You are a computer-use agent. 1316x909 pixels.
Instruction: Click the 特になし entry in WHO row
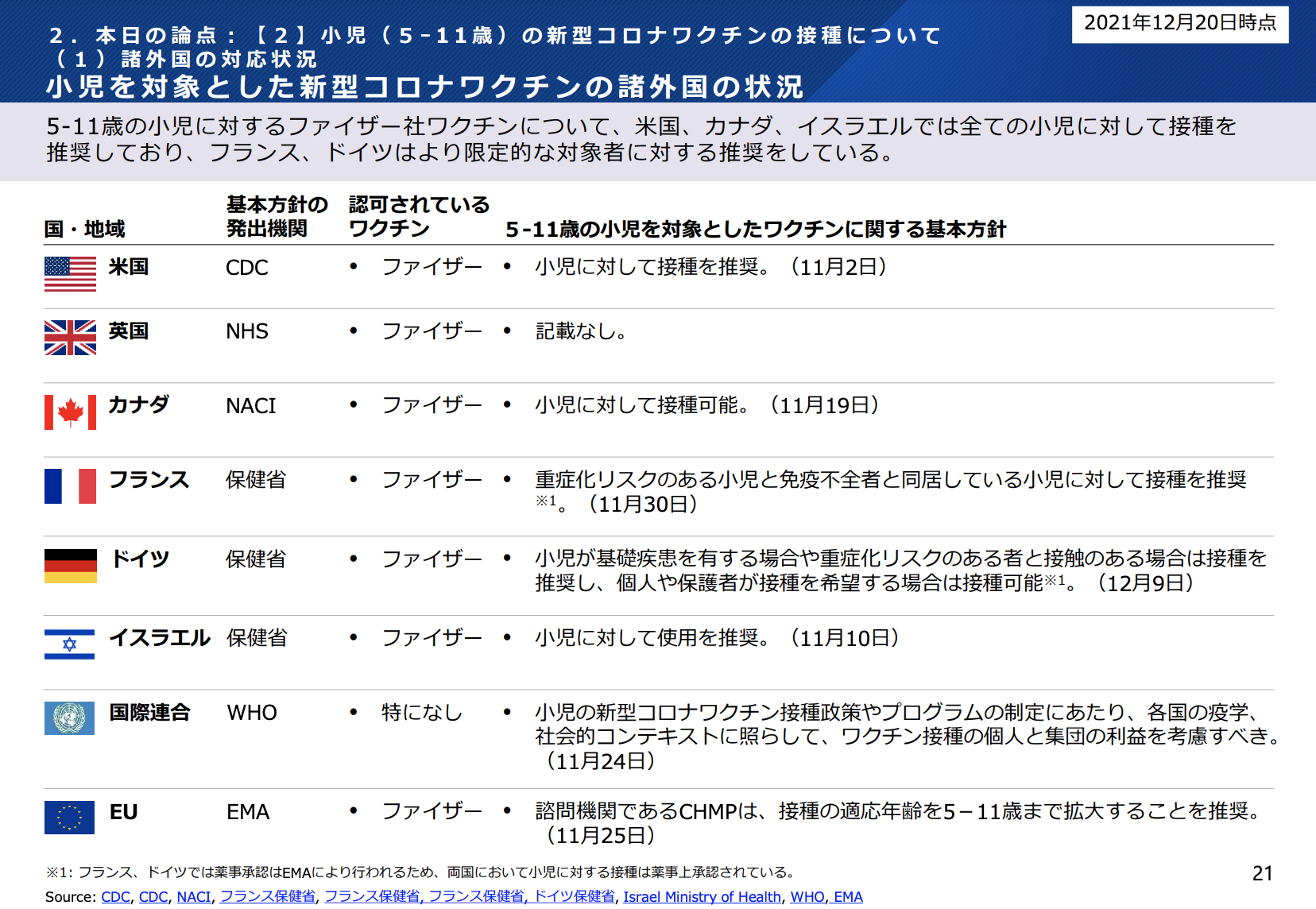point(421,713)
